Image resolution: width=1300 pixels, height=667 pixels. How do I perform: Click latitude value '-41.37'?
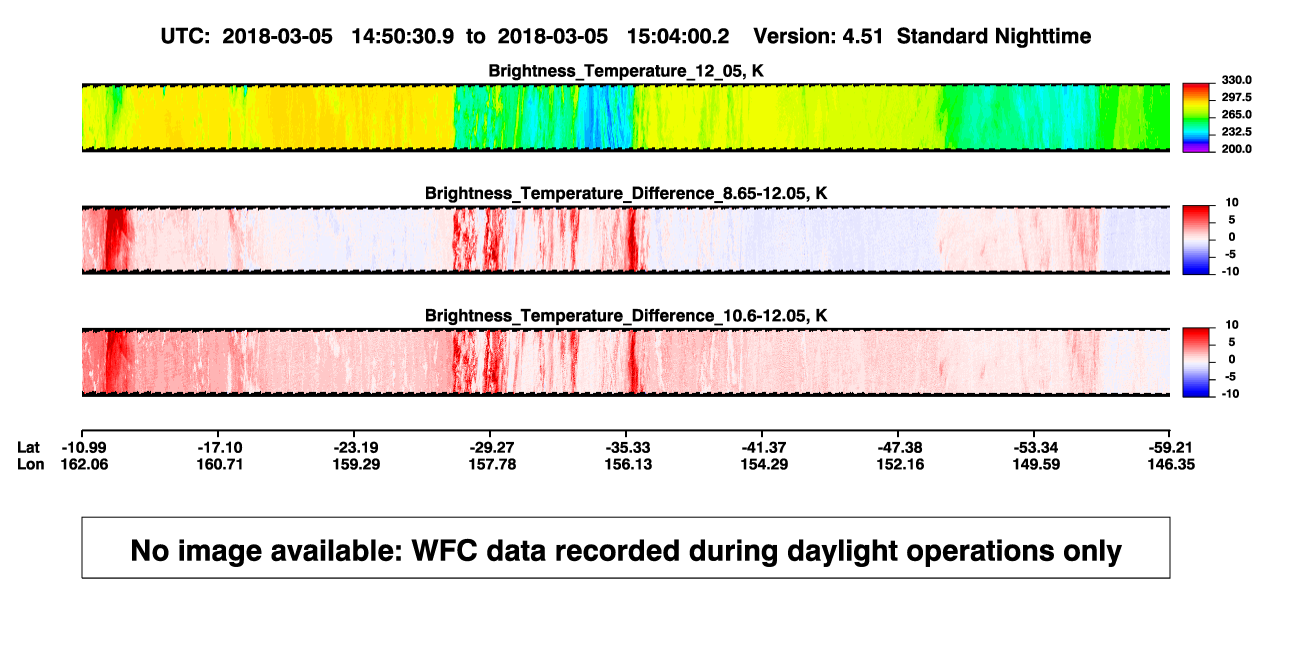pyautogui.click(x=764, y=447)
